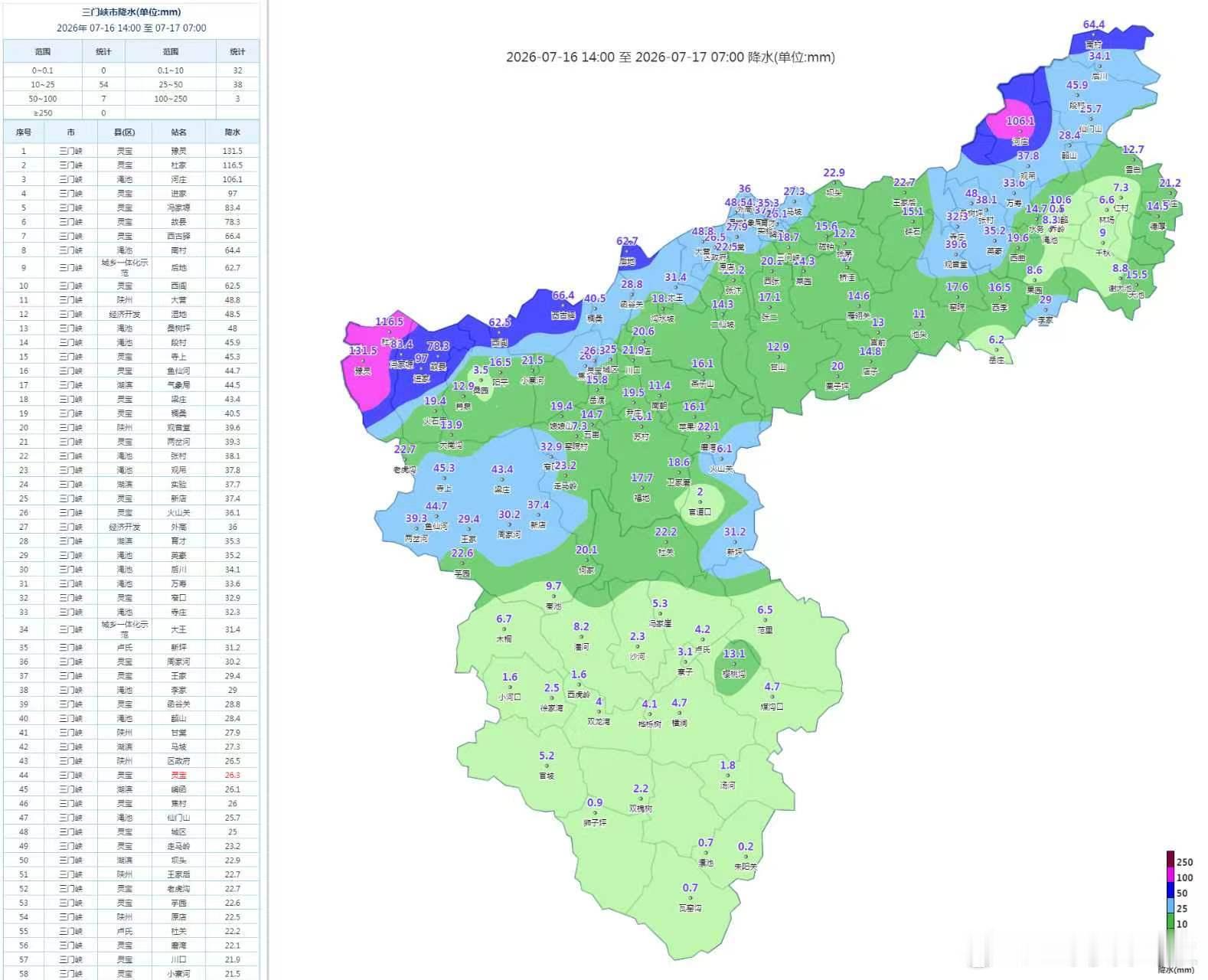The height and width of the screenshot is (980, 1208).
Task: Select the '站名' column header in the table
Action: tap(179, 132)
